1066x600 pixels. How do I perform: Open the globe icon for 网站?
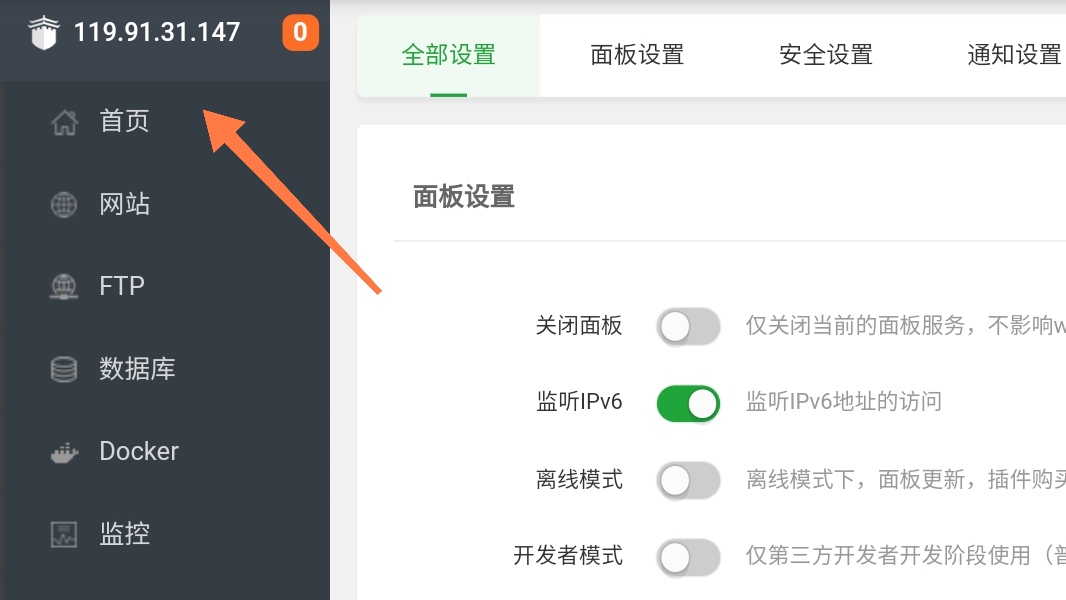tap(64, 205)
